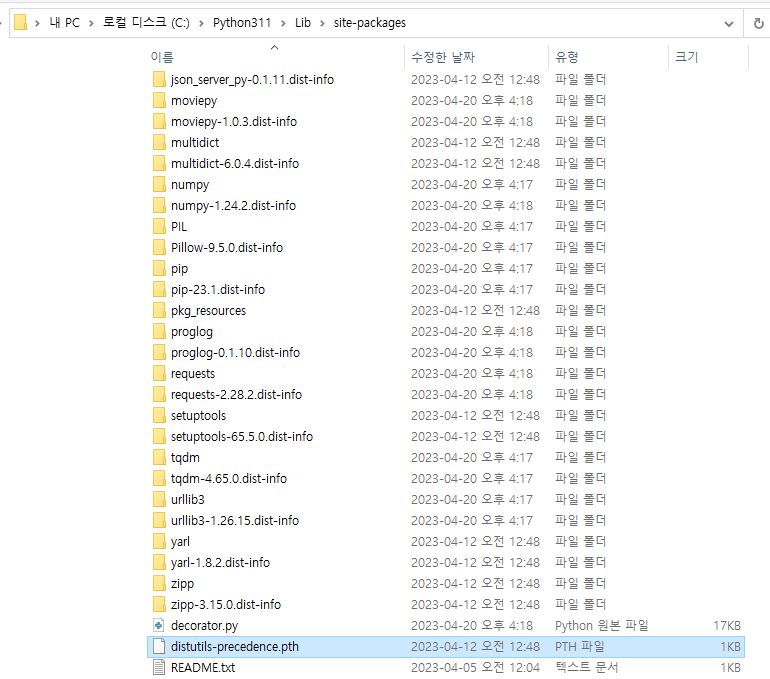Go to 내 PC in the breadcrumb
Image resolution: width=770 pixels, height=679 pixels.
[x=64, y=23]
